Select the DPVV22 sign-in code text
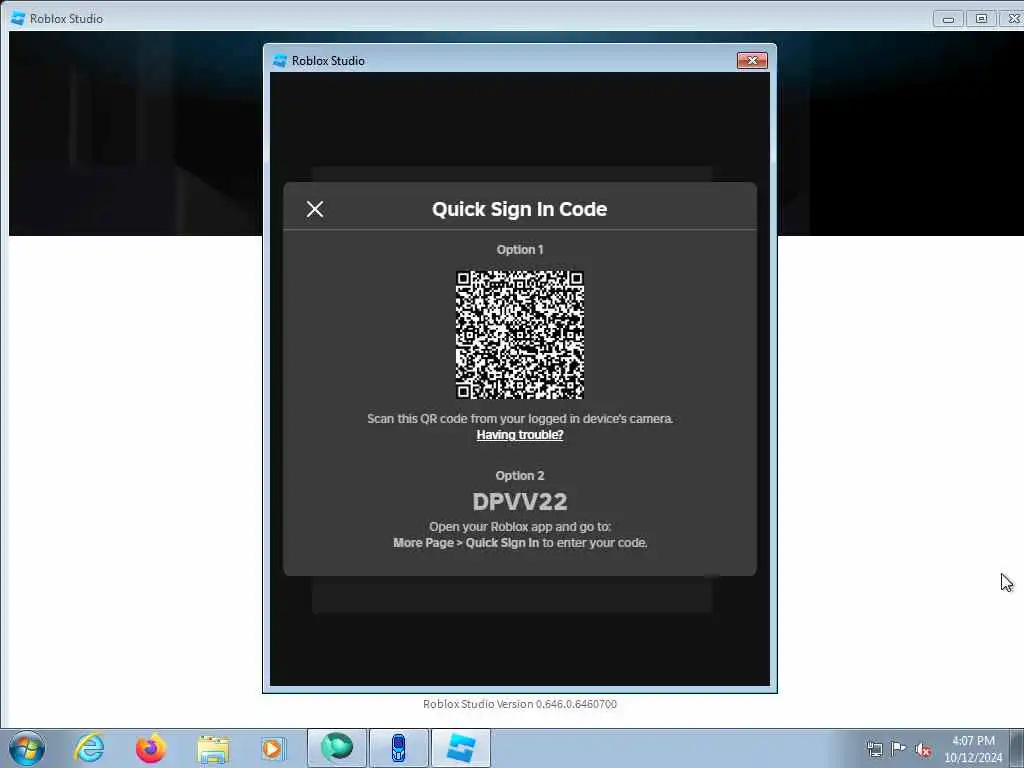Screen dimensions: 1024x768 pos(520,502)
